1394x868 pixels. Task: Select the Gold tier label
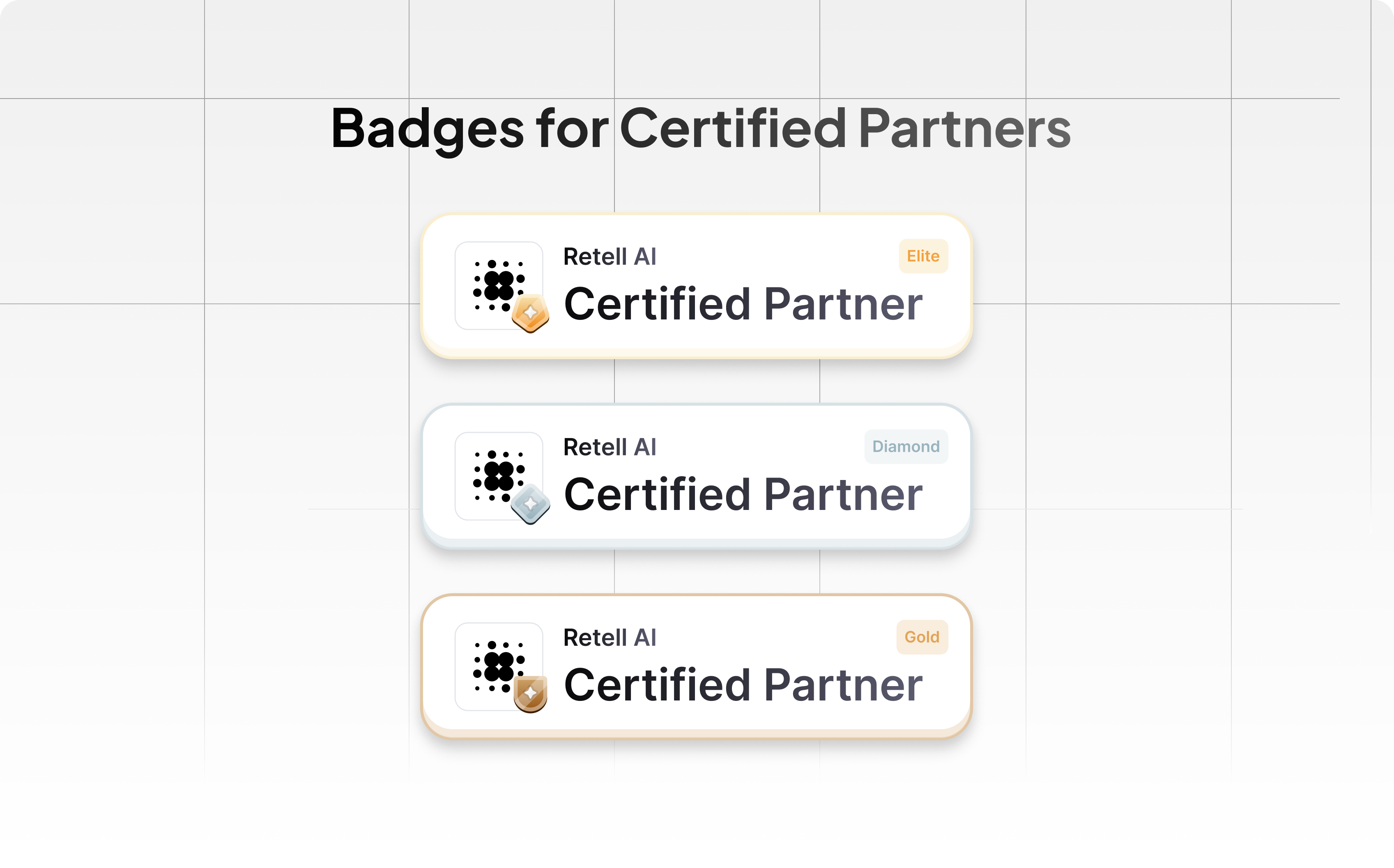(x=922, y=637)
